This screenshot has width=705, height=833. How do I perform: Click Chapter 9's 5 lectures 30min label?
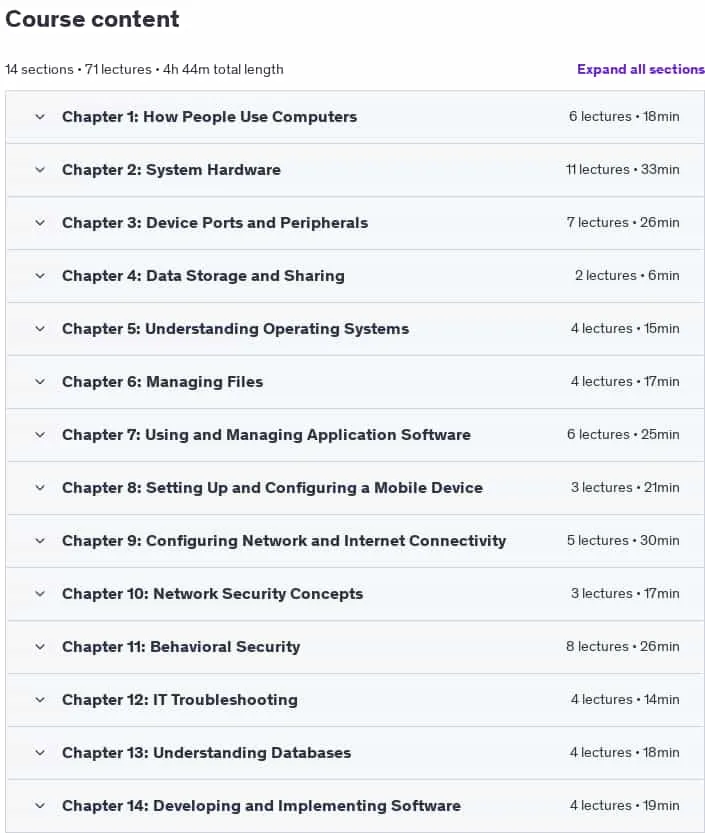coord(623,540)
